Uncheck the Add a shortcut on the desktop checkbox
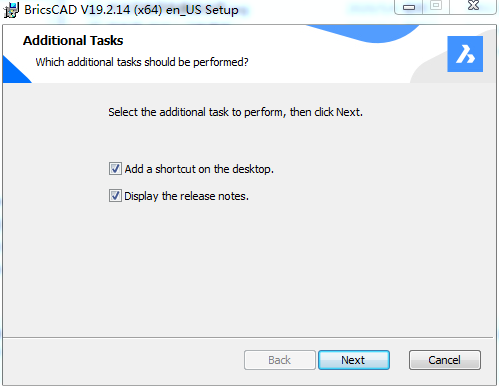This screenshot has height=388, width=499. coord(115,169)
